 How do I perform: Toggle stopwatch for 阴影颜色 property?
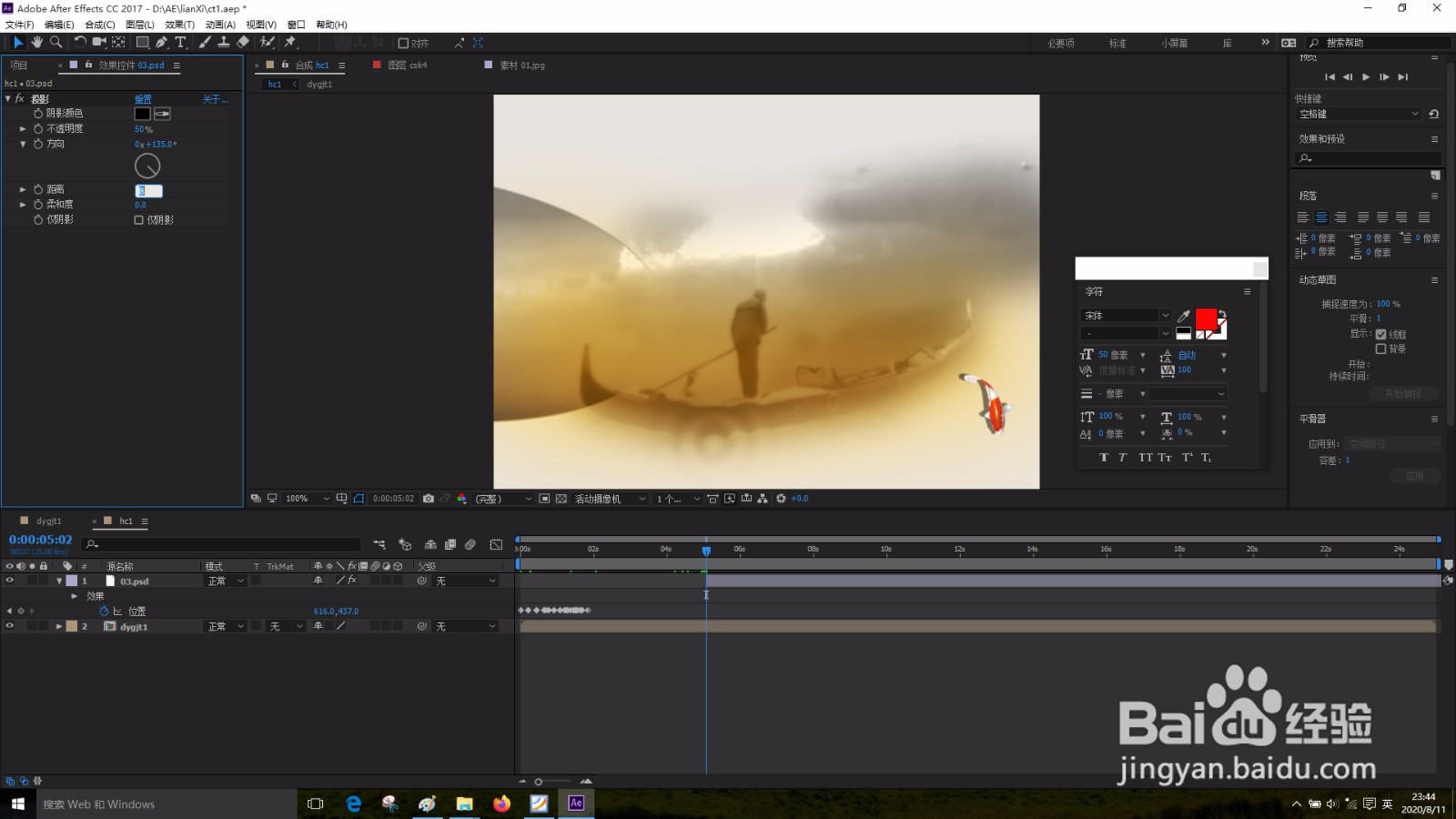(x=38, y=114)
